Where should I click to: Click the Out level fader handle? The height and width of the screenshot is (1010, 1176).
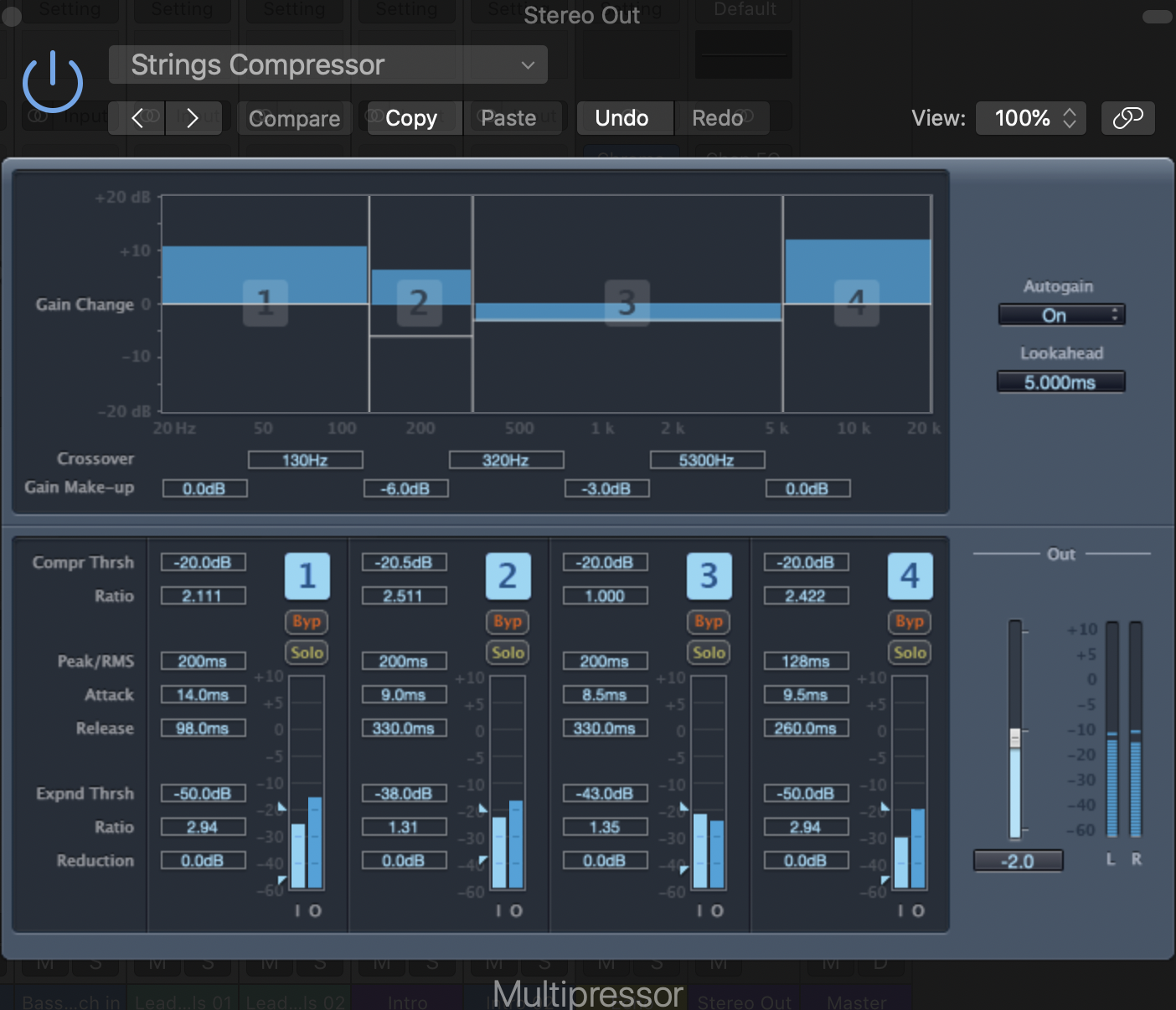click(1015, 737)
